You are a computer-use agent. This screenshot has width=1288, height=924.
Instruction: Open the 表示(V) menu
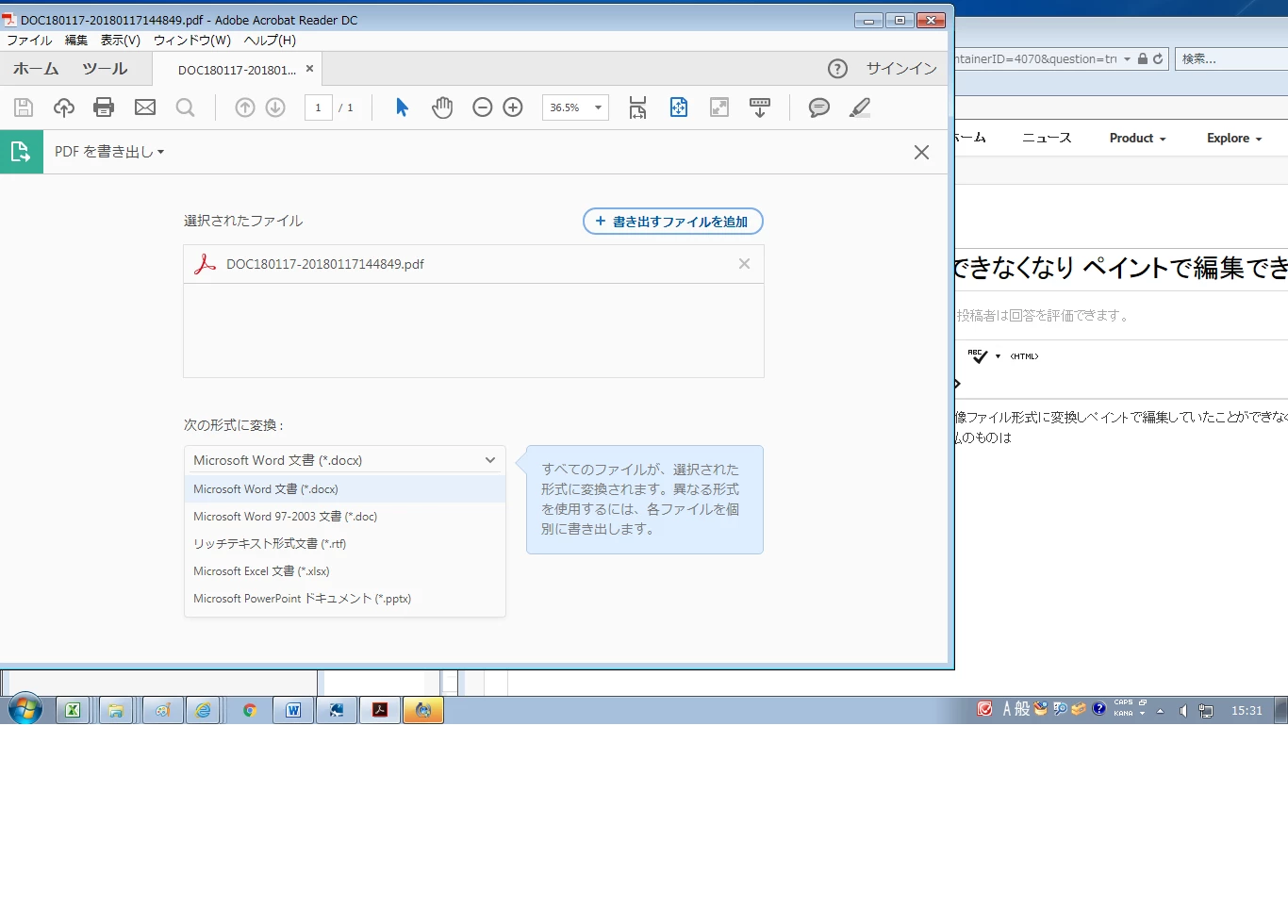(121, 41)
